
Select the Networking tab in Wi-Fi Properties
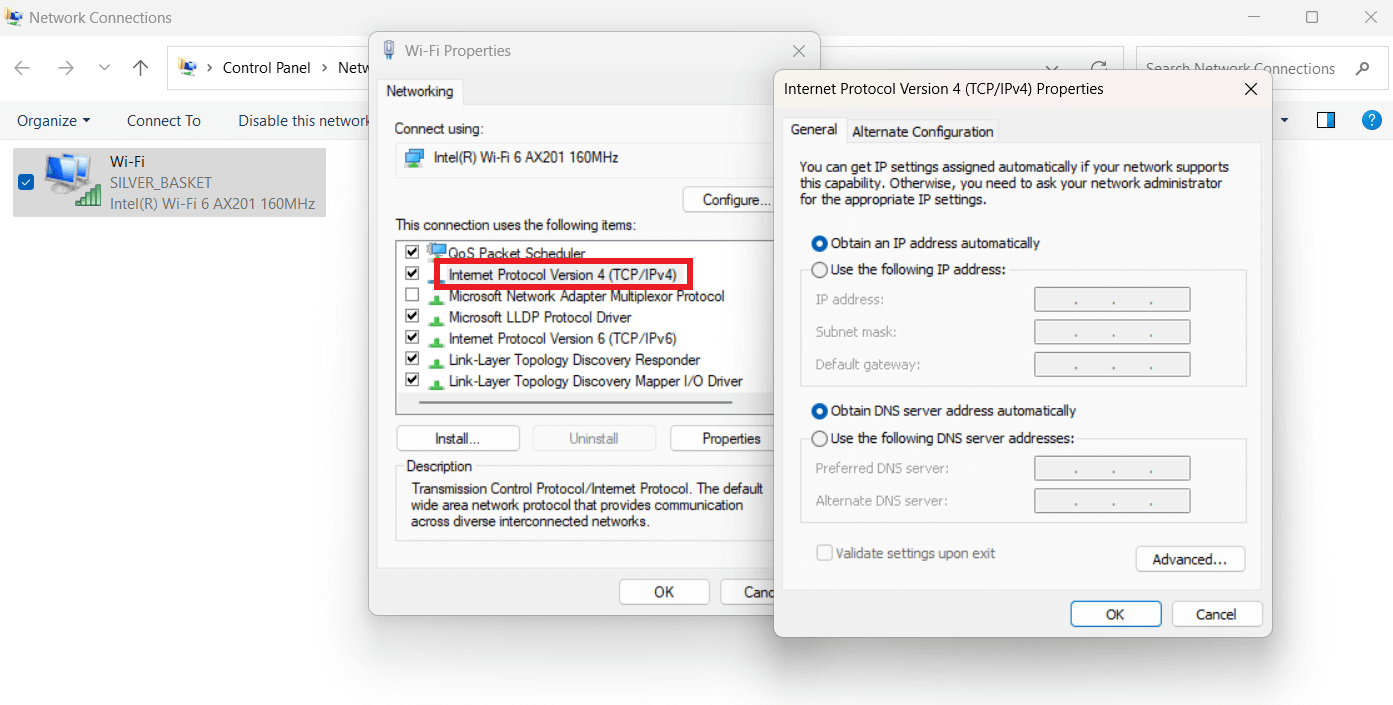[x=419, y=91]
